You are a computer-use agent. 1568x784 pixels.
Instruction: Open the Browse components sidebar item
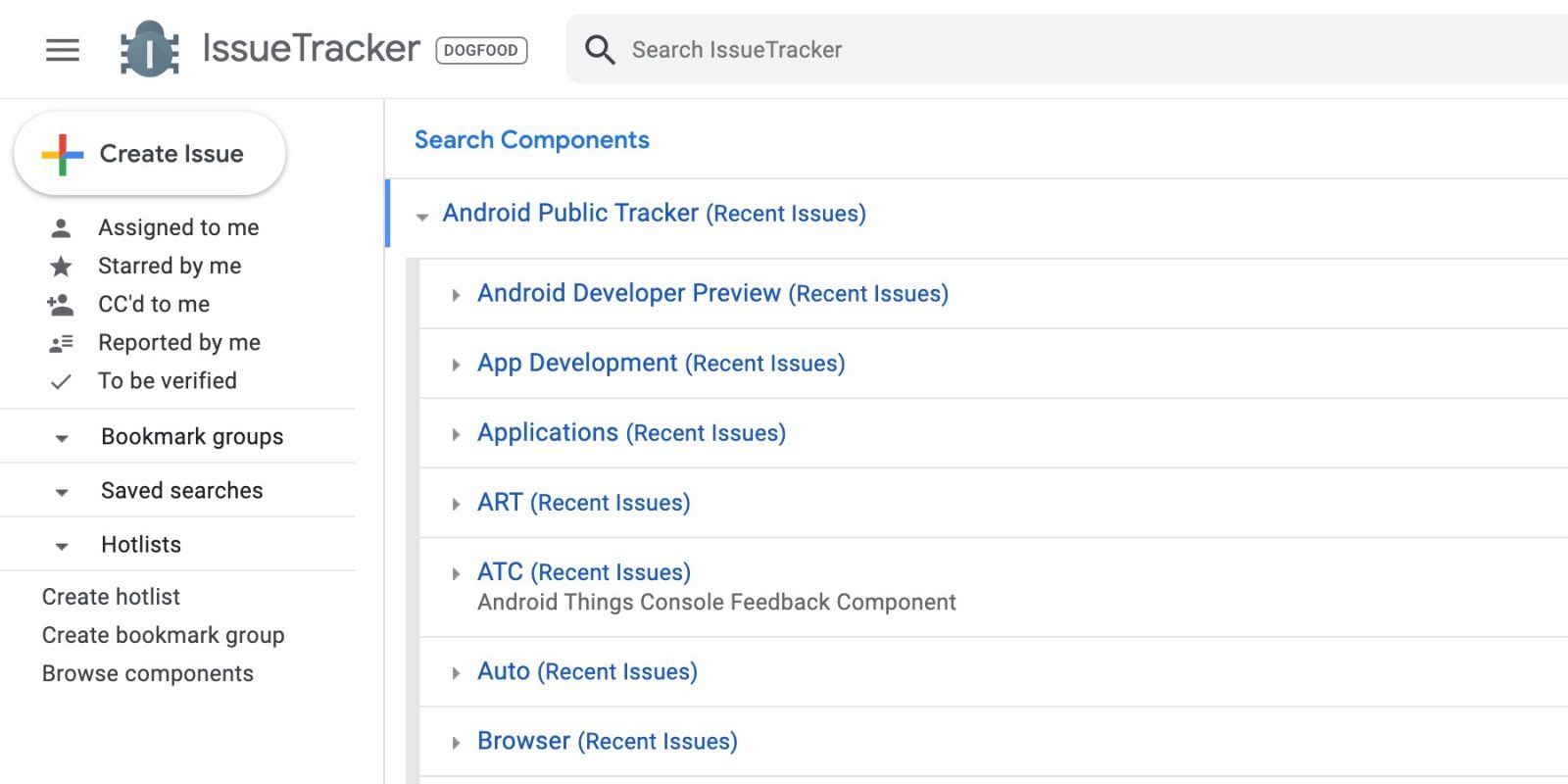point(148,674)
